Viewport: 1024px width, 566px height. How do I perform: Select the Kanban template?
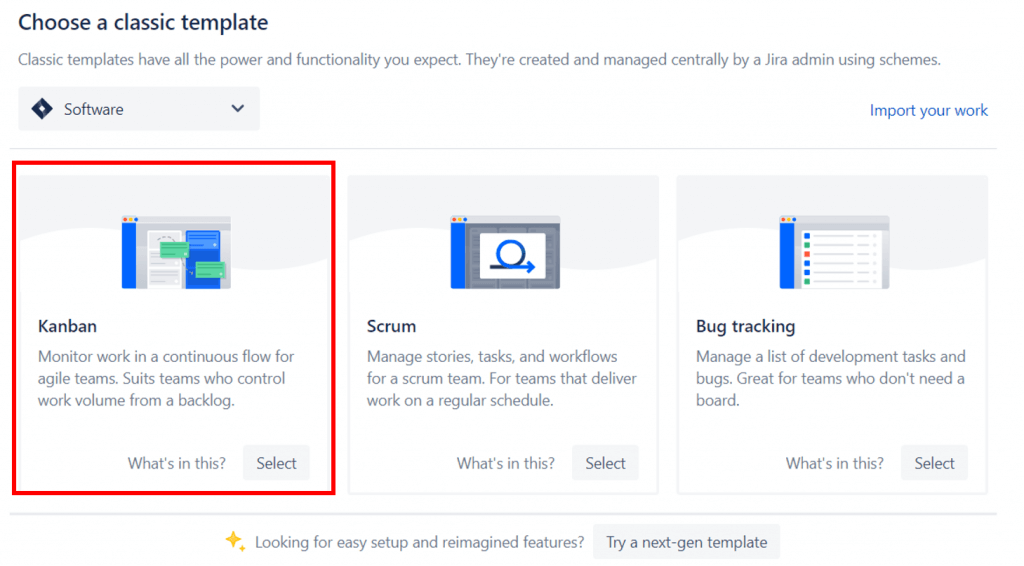pos(276,463)
